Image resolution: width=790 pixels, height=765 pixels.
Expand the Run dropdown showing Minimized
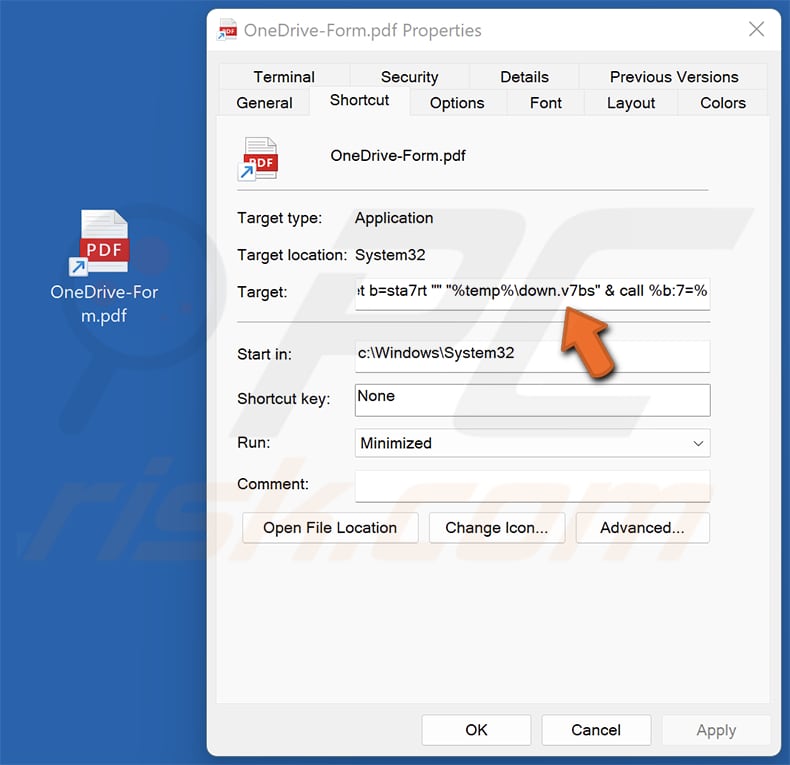point(533,443)
